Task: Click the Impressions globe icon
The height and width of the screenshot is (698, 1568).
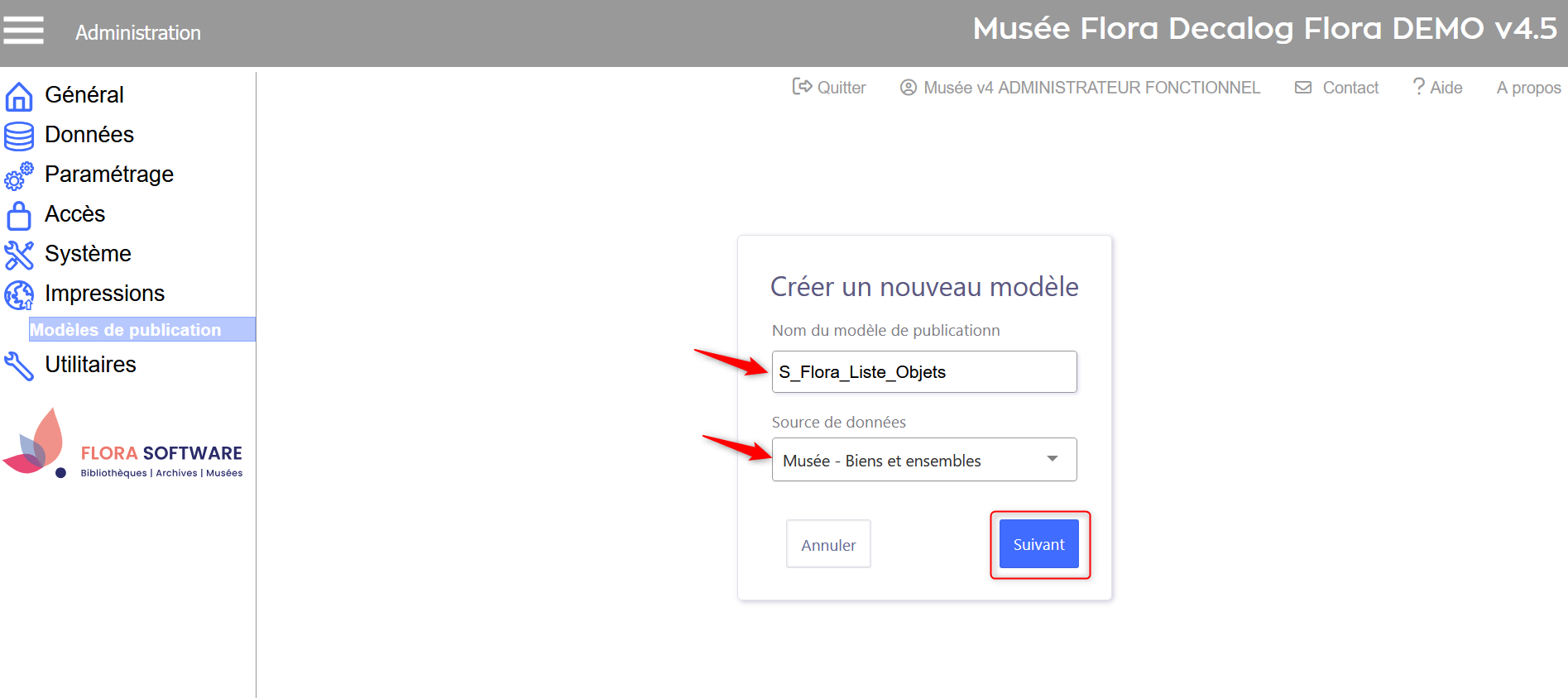Action: coord(19,294)
